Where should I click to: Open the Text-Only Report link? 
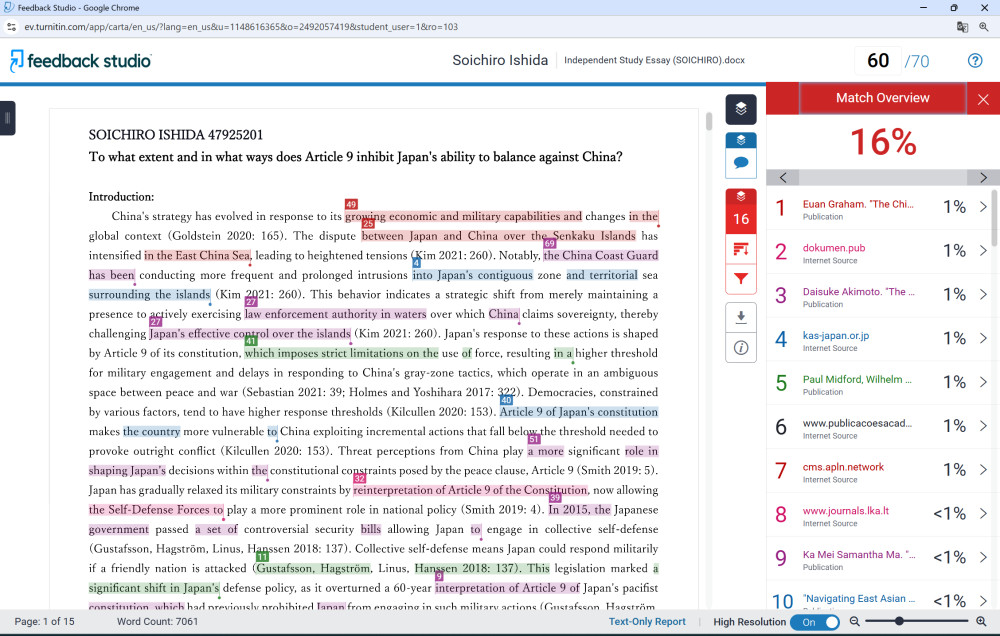[x=647, y=622]
